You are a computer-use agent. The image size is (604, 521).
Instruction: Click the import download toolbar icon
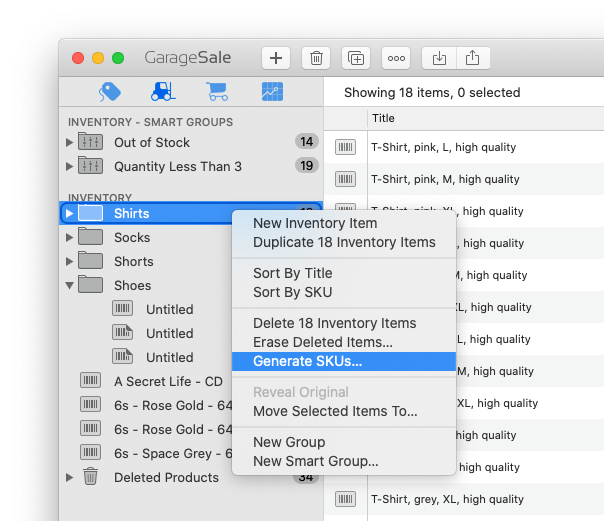pos(438,58)
